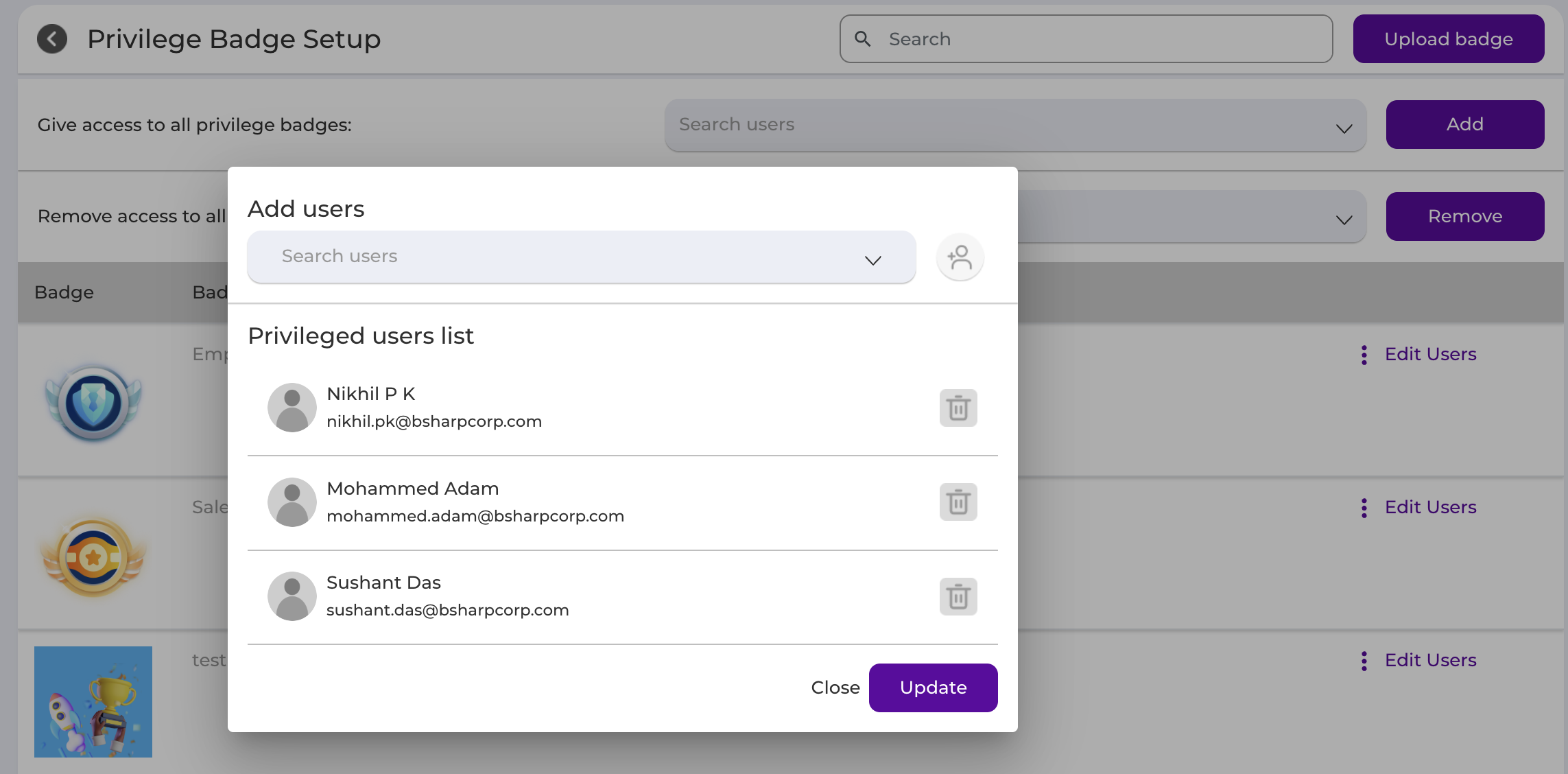The height and width of the screenshot is (774, 1568).
Task: Click the Upload badge button
Action: [1449, 39]
